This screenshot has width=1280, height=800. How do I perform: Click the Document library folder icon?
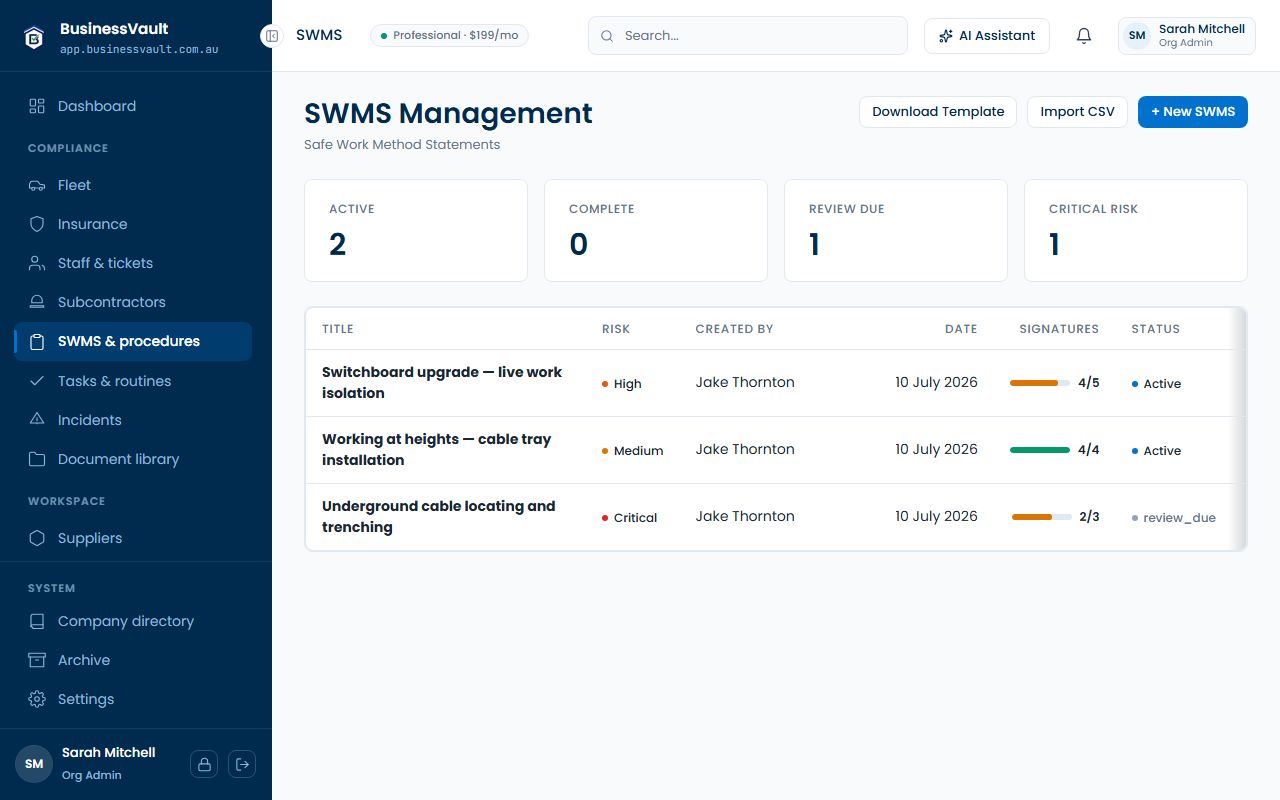[x=37, y=459]
